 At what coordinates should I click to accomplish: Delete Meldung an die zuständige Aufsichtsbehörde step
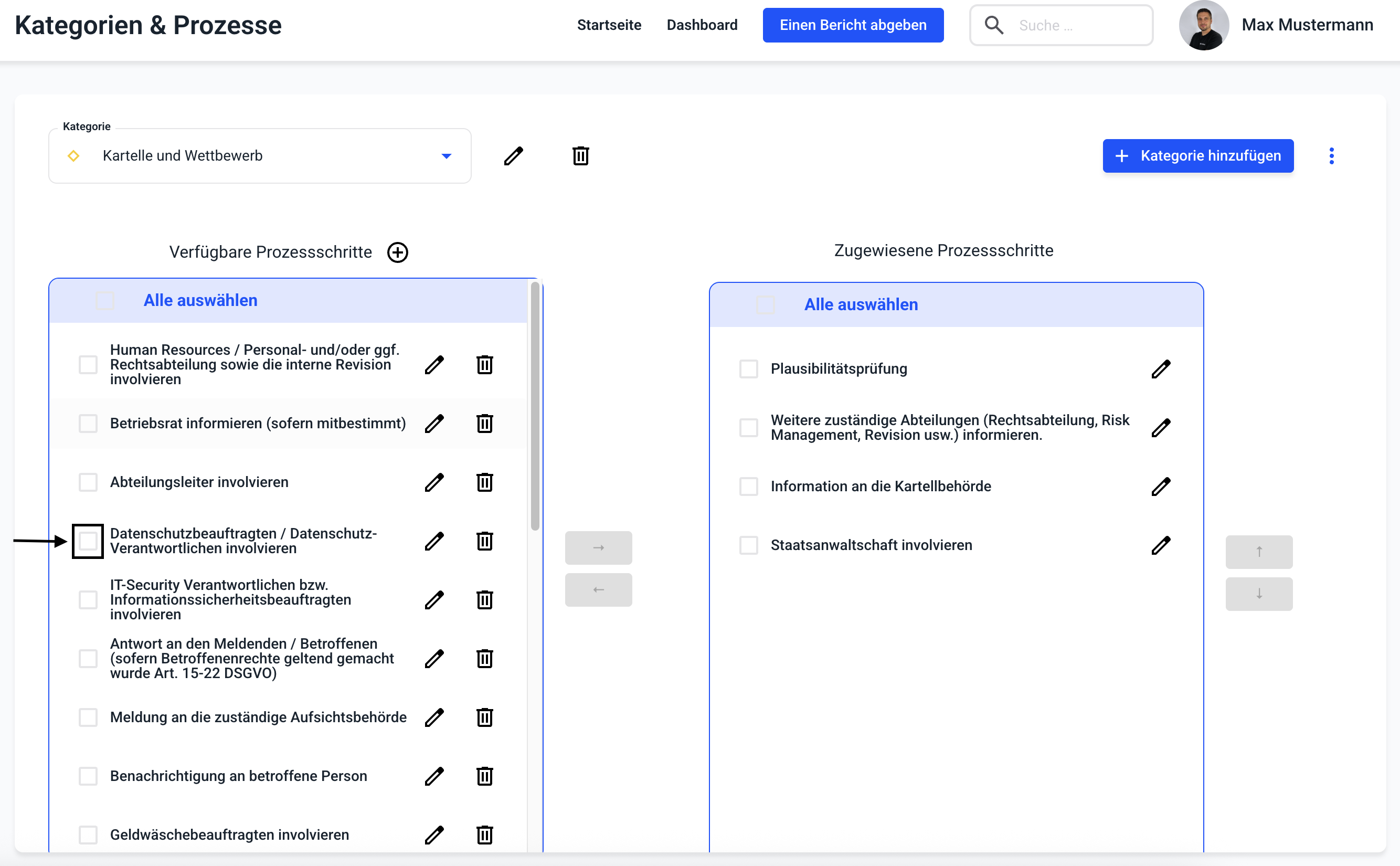coord(484,717)
